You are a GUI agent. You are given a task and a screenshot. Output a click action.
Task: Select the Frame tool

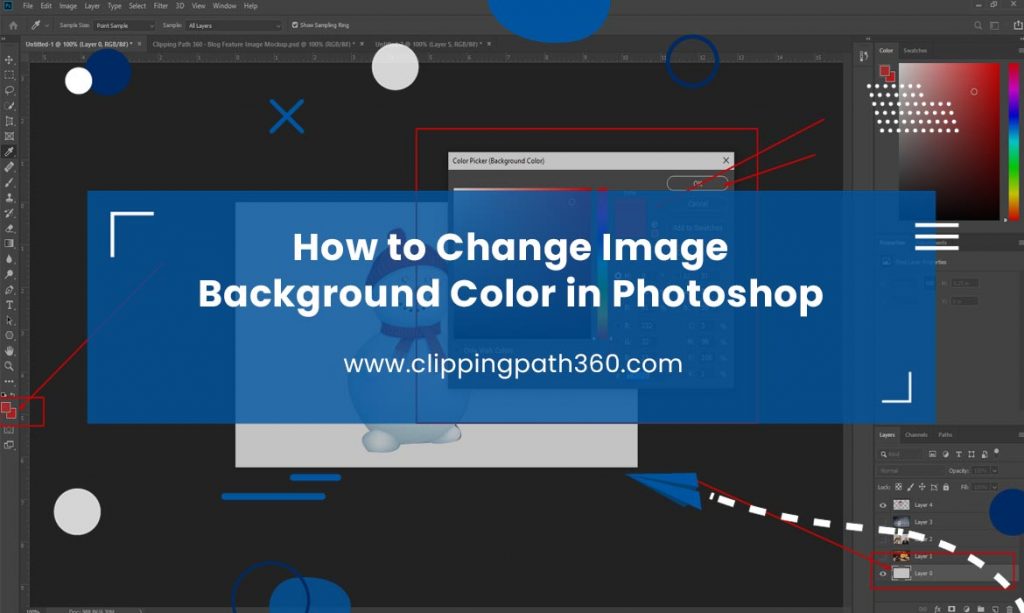tap(9, 136)
